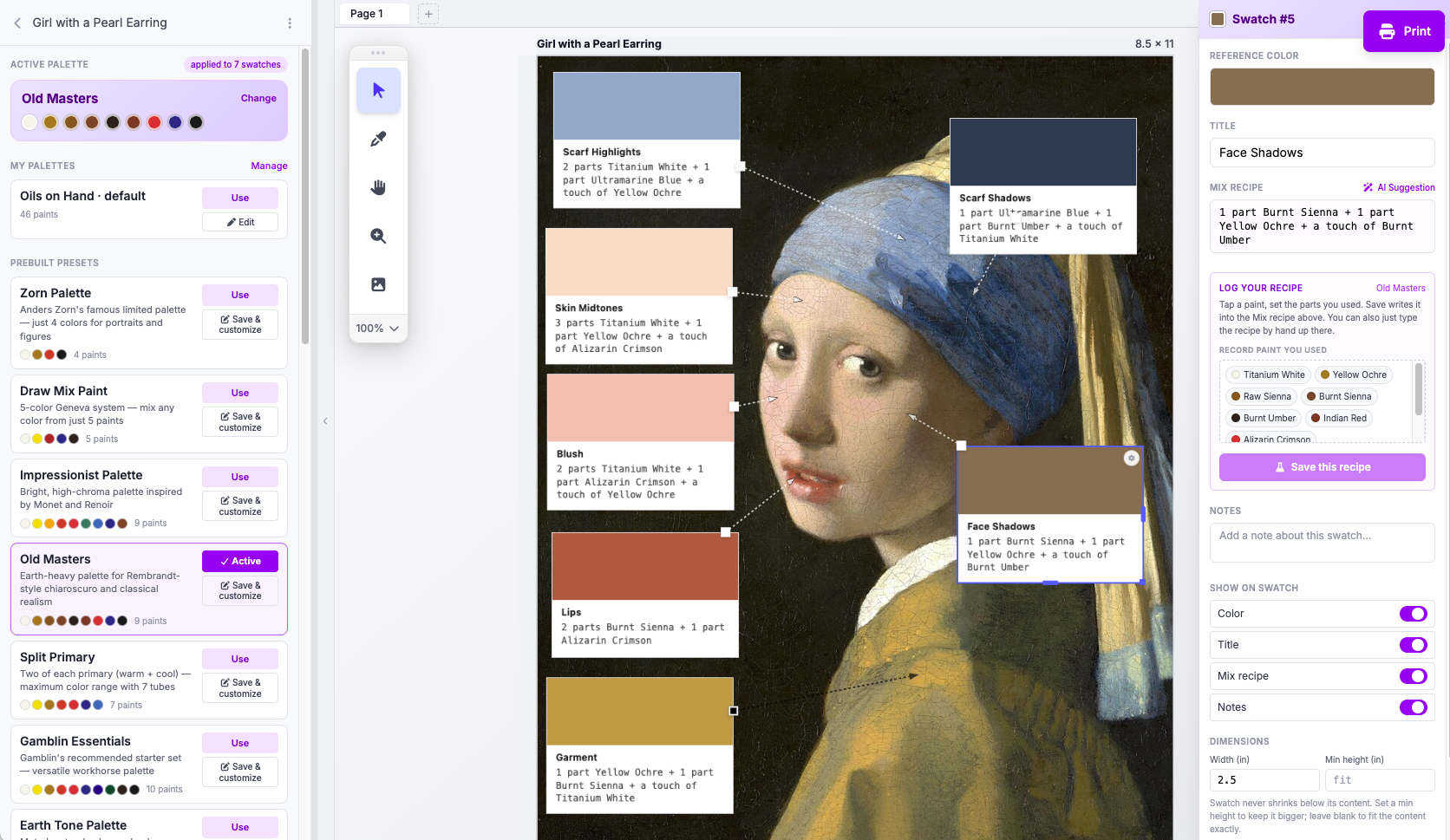Screen dimensions: 1450x840
Task: Edit the Oils on Hand palette
Action: pyautogui.click(x=240, y=222)
